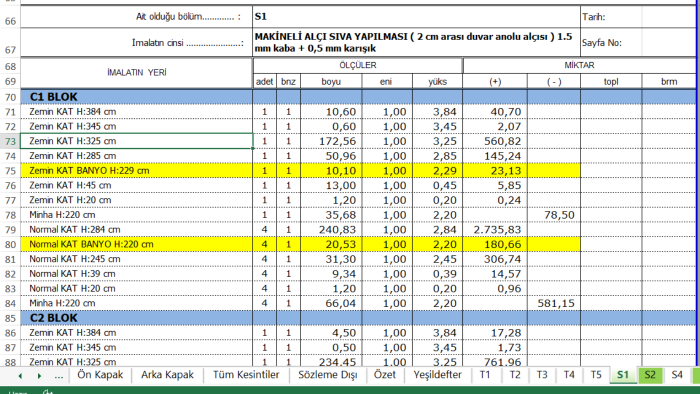Select the active S1 sheet tab
This screenshot has height=394, width=700.
point(623,375)
